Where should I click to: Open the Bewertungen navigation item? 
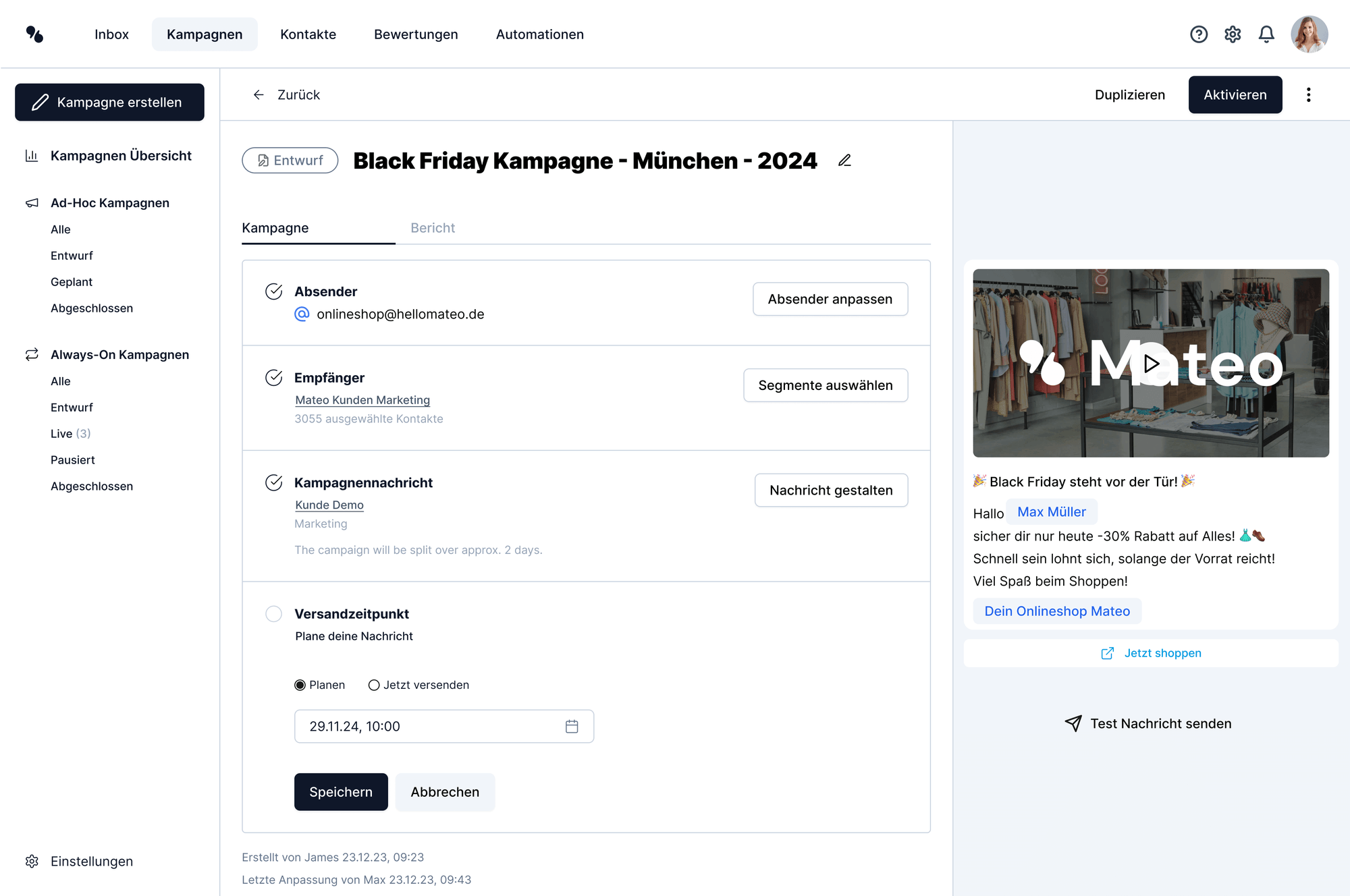(x=416, y=34)
